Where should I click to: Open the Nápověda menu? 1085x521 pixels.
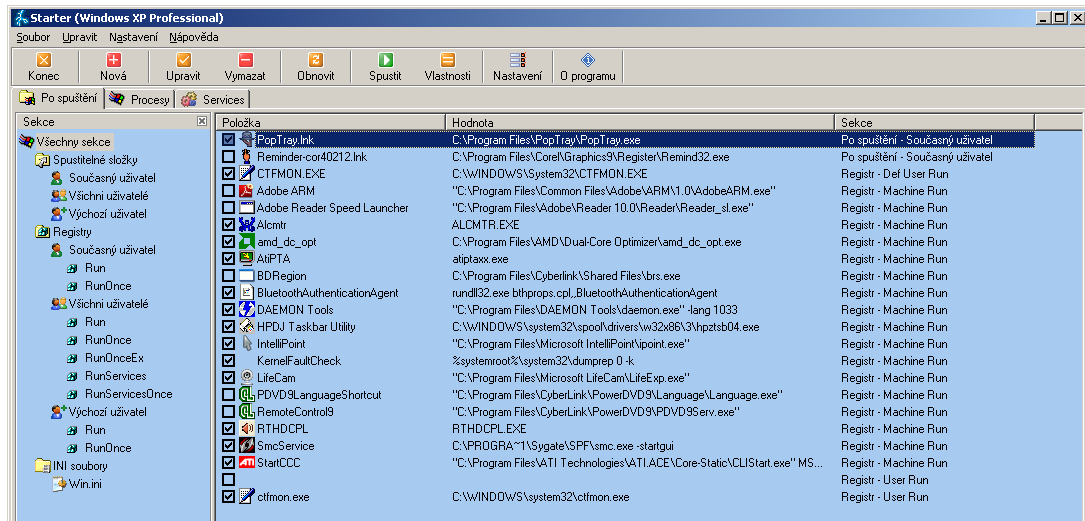tap(194, 37)
